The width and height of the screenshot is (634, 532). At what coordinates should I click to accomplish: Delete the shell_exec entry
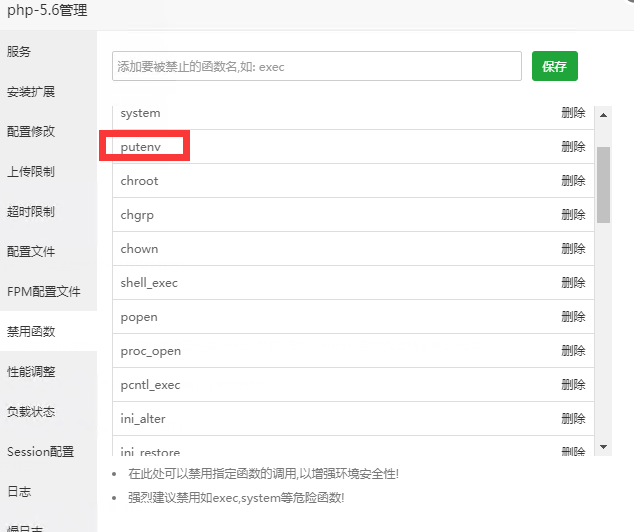point(573,283)
